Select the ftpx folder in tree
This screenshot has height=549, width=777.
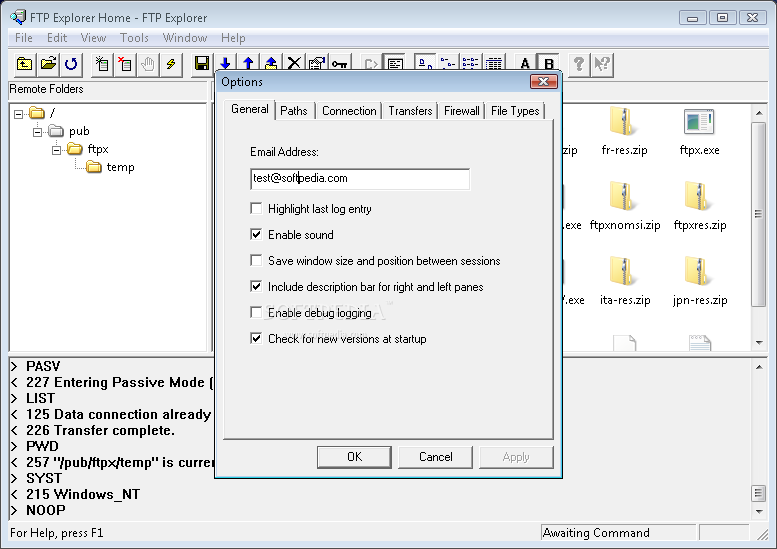pyautogui.click(x=98, y=149)
